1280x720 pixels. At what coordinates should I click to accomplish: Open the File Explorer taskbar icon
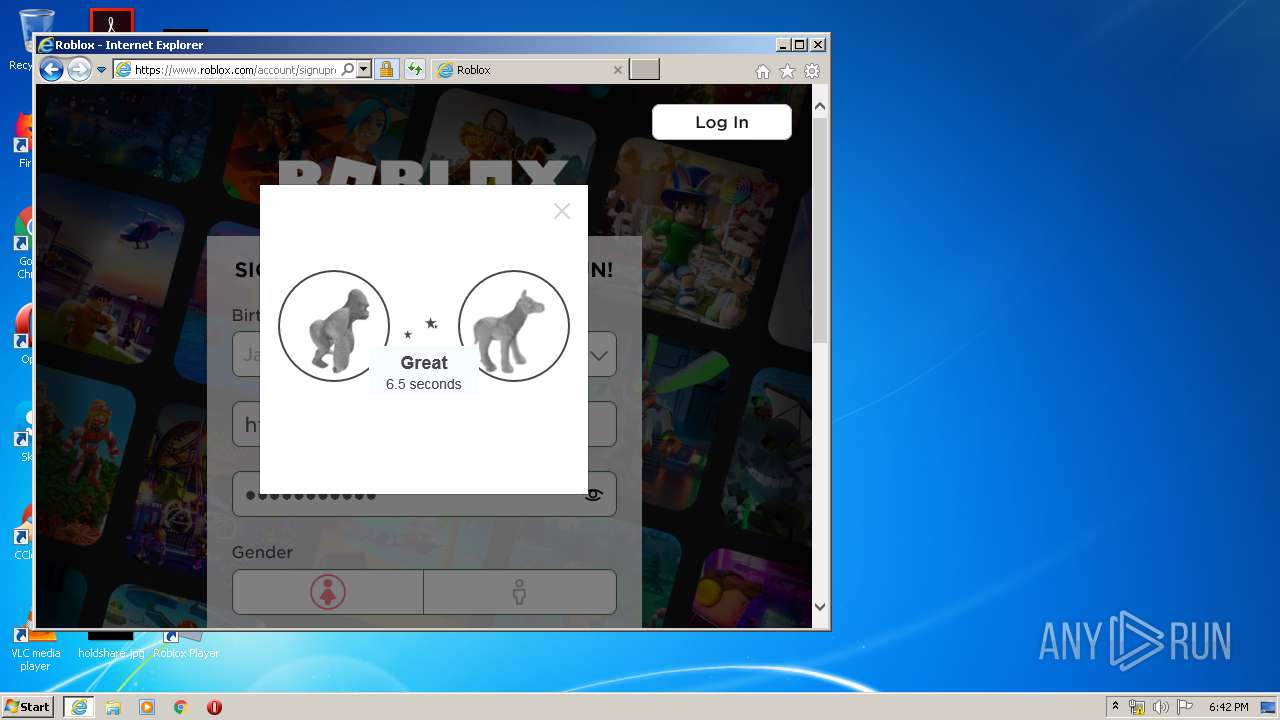tap(113, 707)
